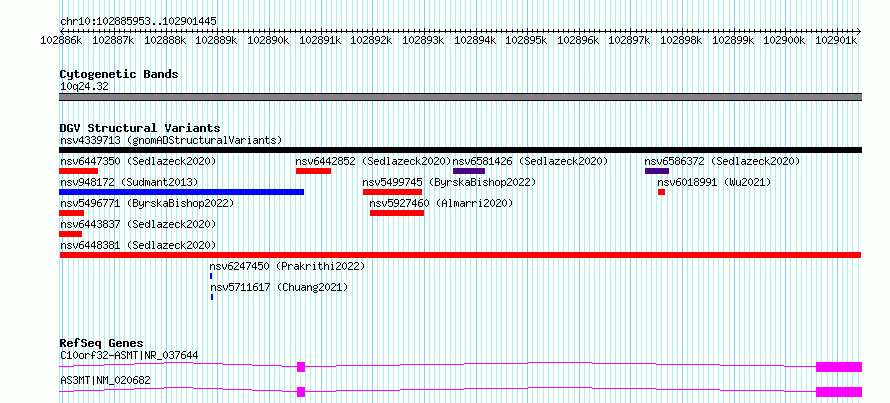
Task: Click the 102891k ruler tick label
Action: click(320, 40)
